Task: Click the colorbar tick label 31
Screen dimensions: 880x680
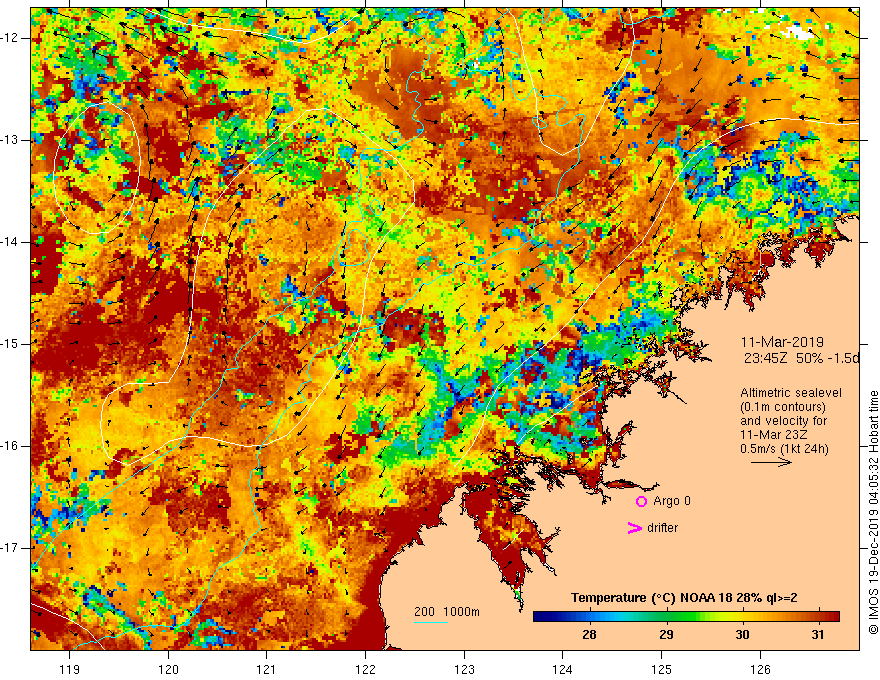Action: 818,635
